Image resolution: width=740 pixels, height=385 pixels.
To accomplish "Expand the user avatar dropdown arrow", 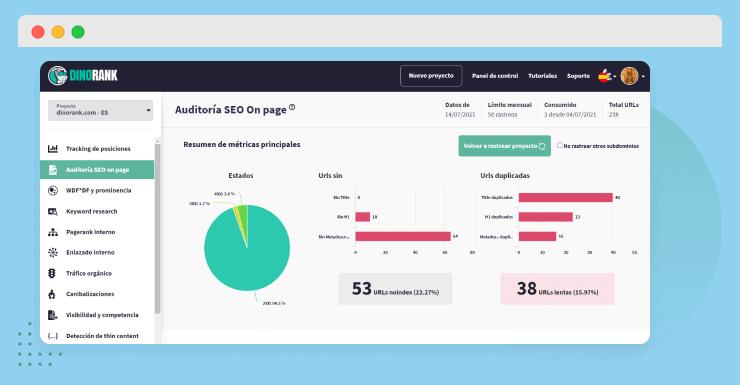I will 643,76.
